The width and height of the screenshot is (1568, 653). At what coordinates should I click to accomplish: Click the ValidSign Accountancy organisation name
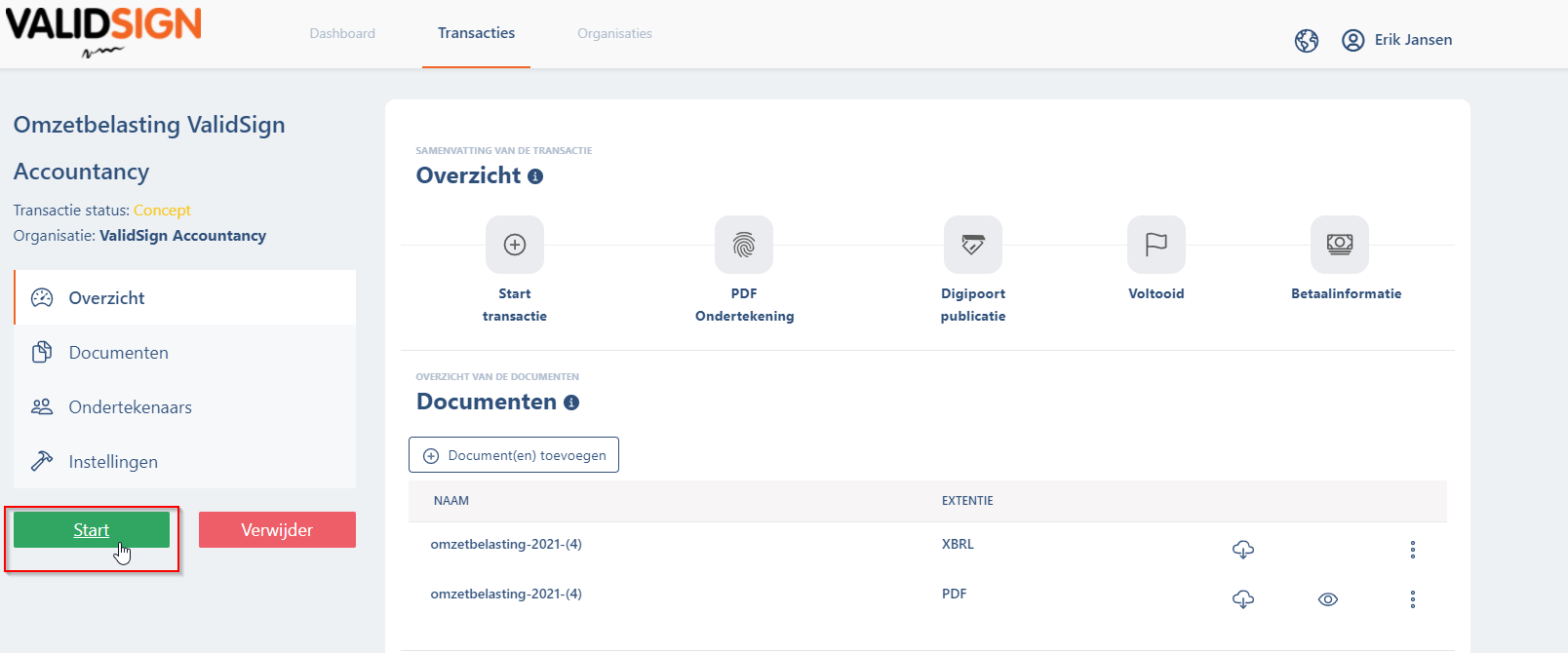182,236
